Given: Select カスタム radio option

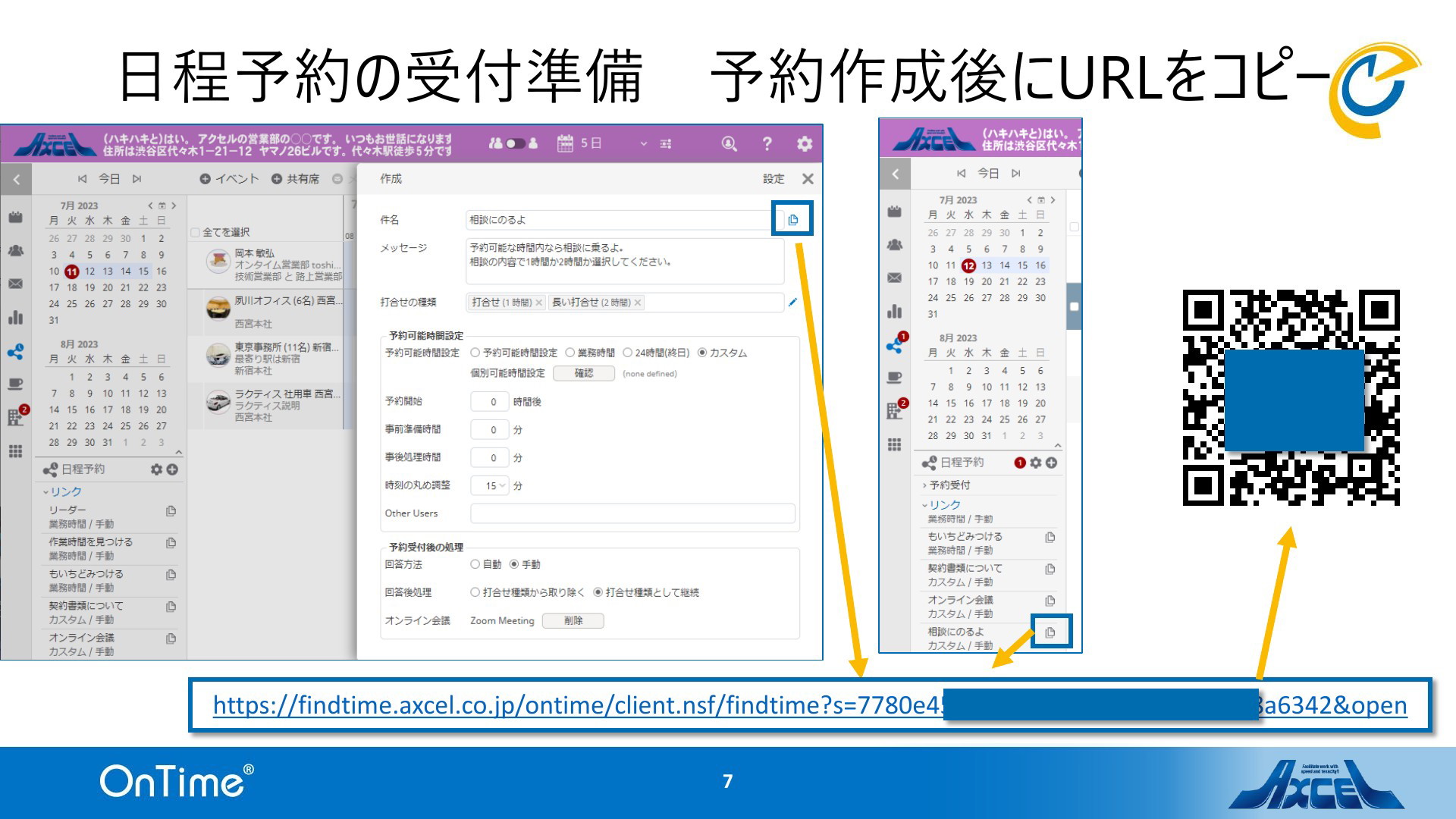Looking at the screenshot, I should 702,353.
